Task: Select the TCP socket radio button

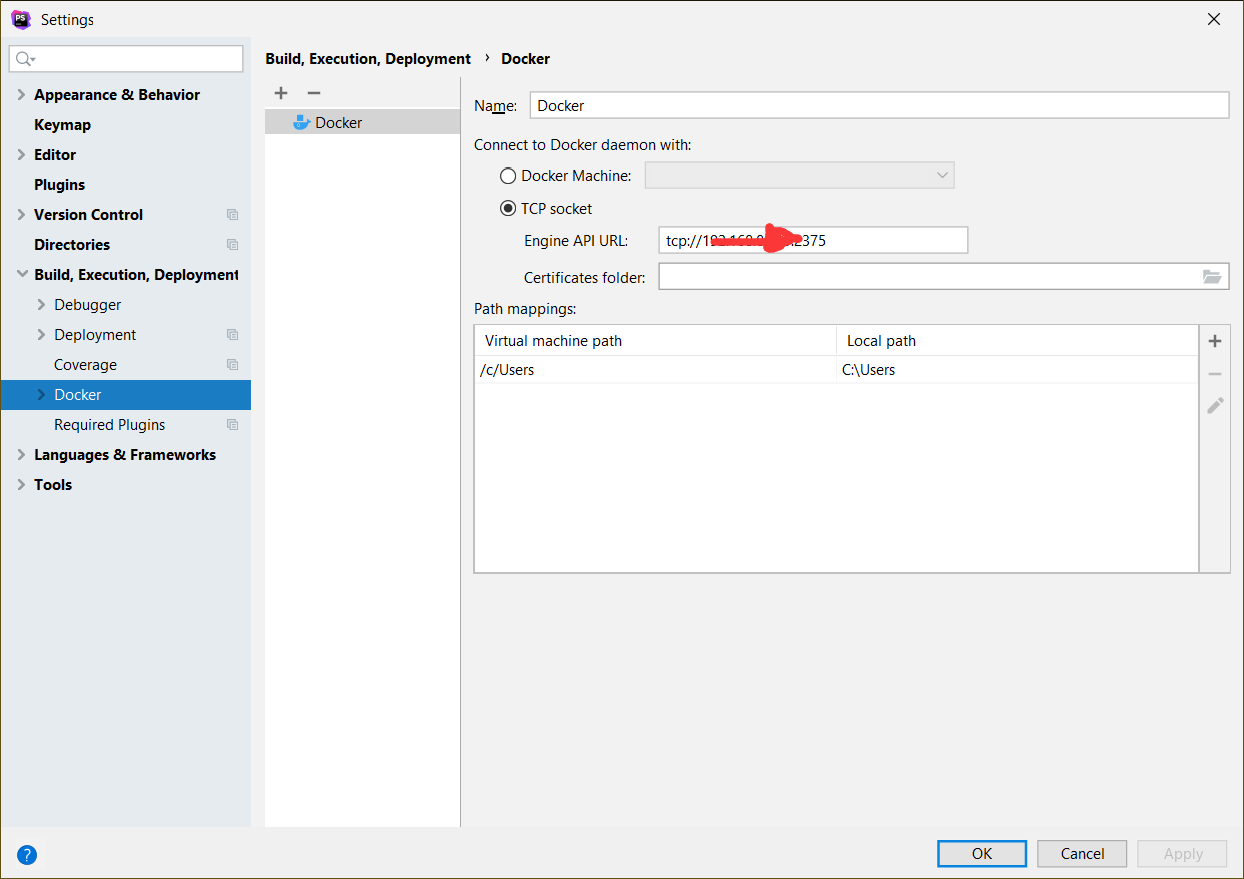Action: tap(508, 209)
